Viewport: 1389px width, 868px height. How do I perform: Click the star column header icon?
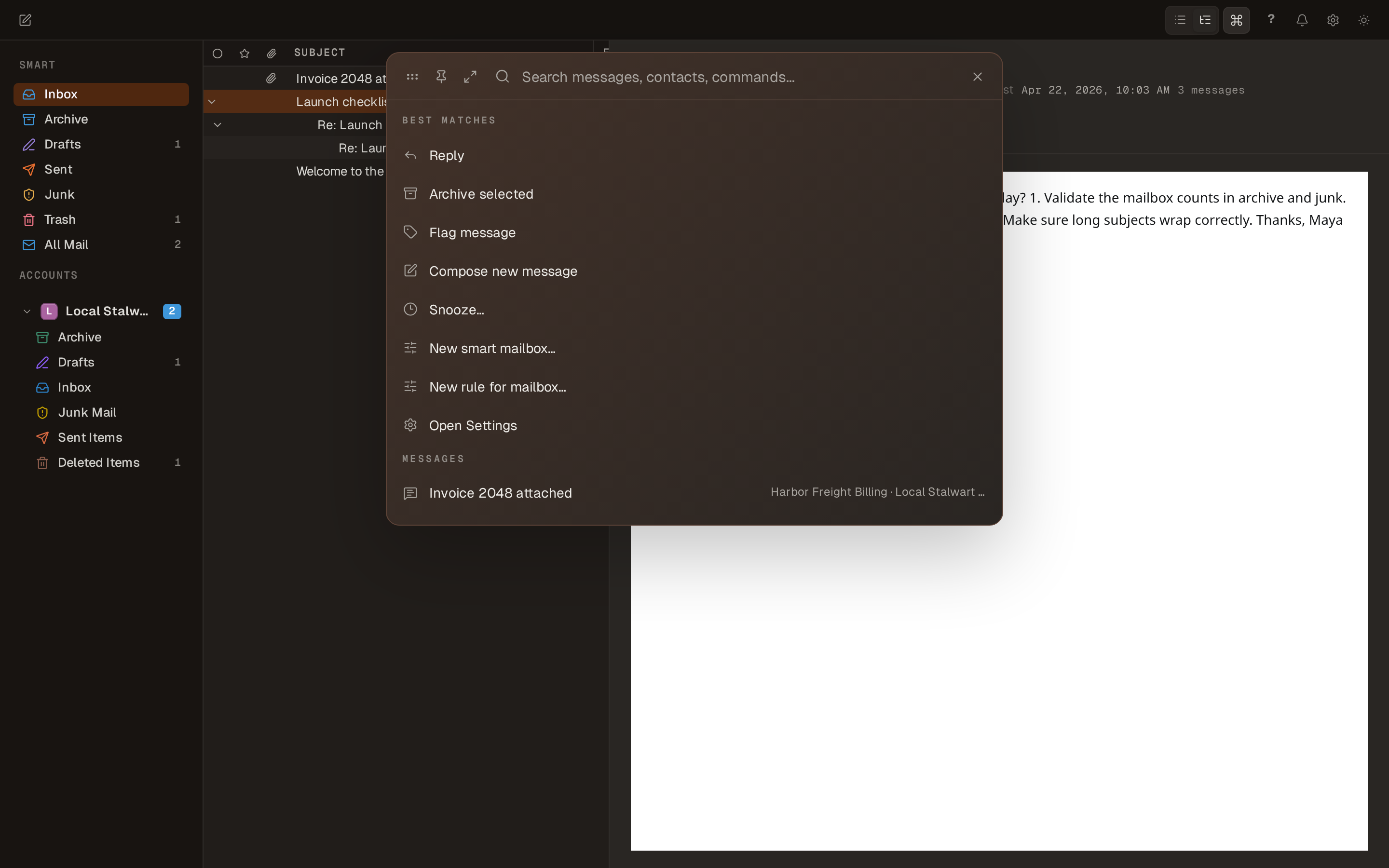(245, 54)
